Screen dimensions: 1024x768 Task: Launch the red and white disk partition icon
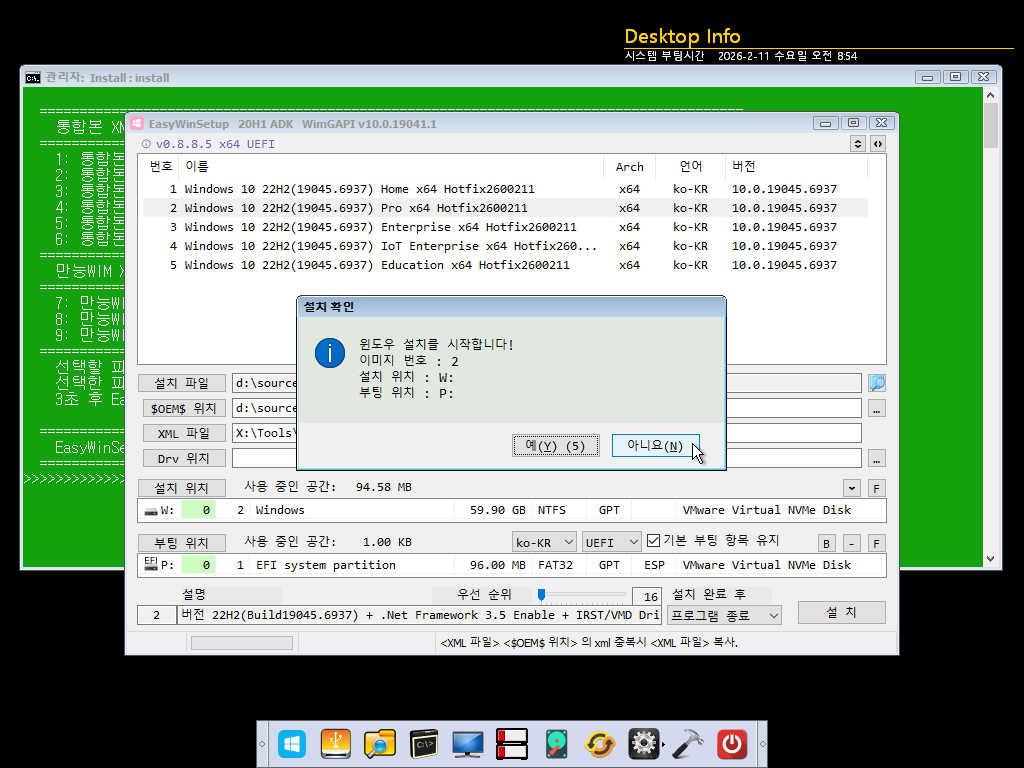[512, 744]
